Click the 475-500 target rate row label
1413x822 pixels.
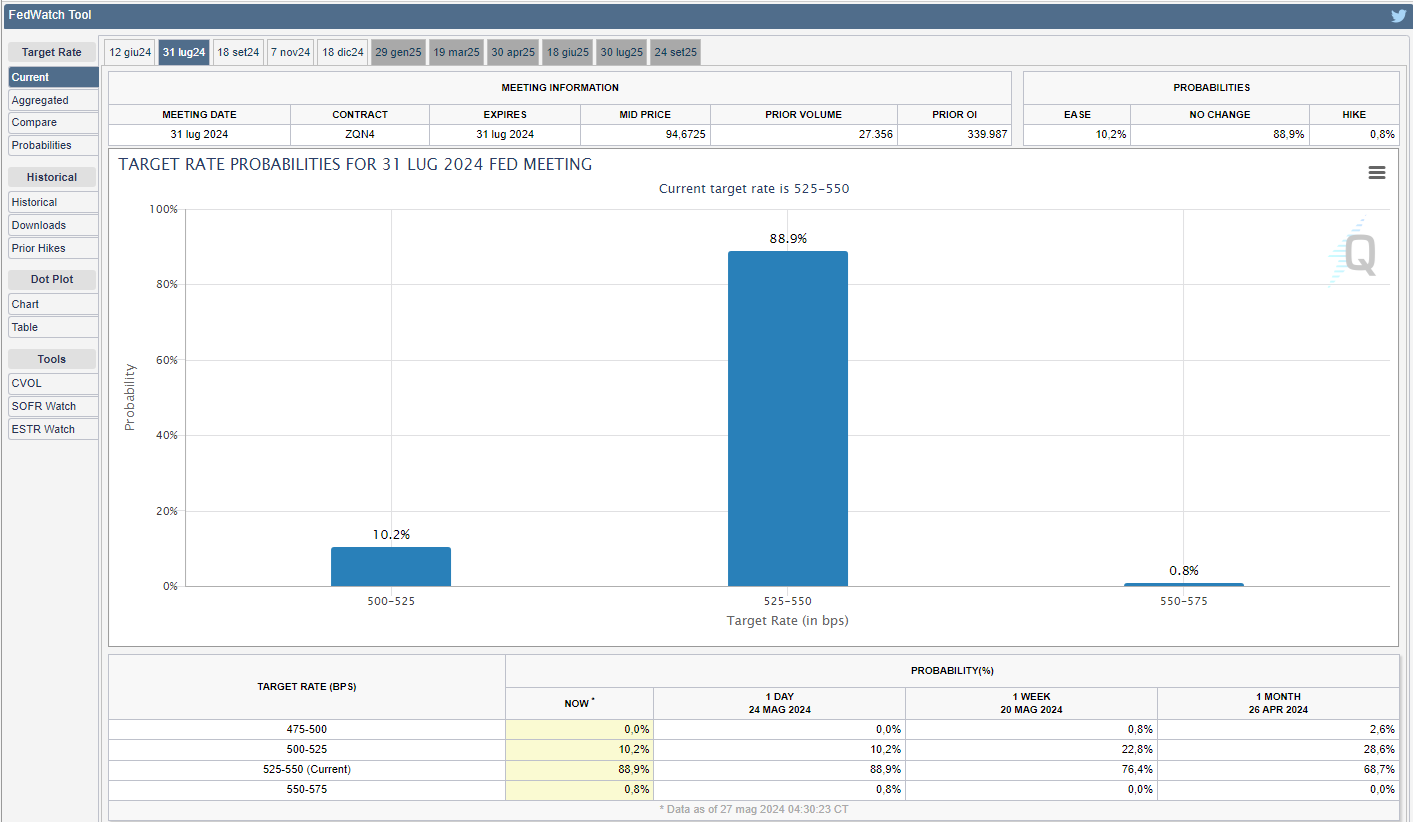pos(307,729)
